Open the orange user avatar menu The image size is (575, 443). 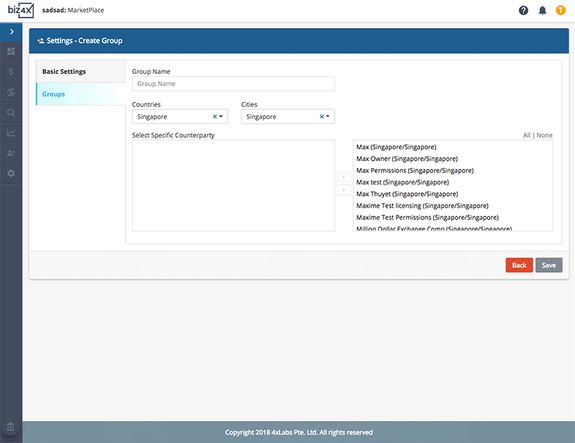point(561,10)
